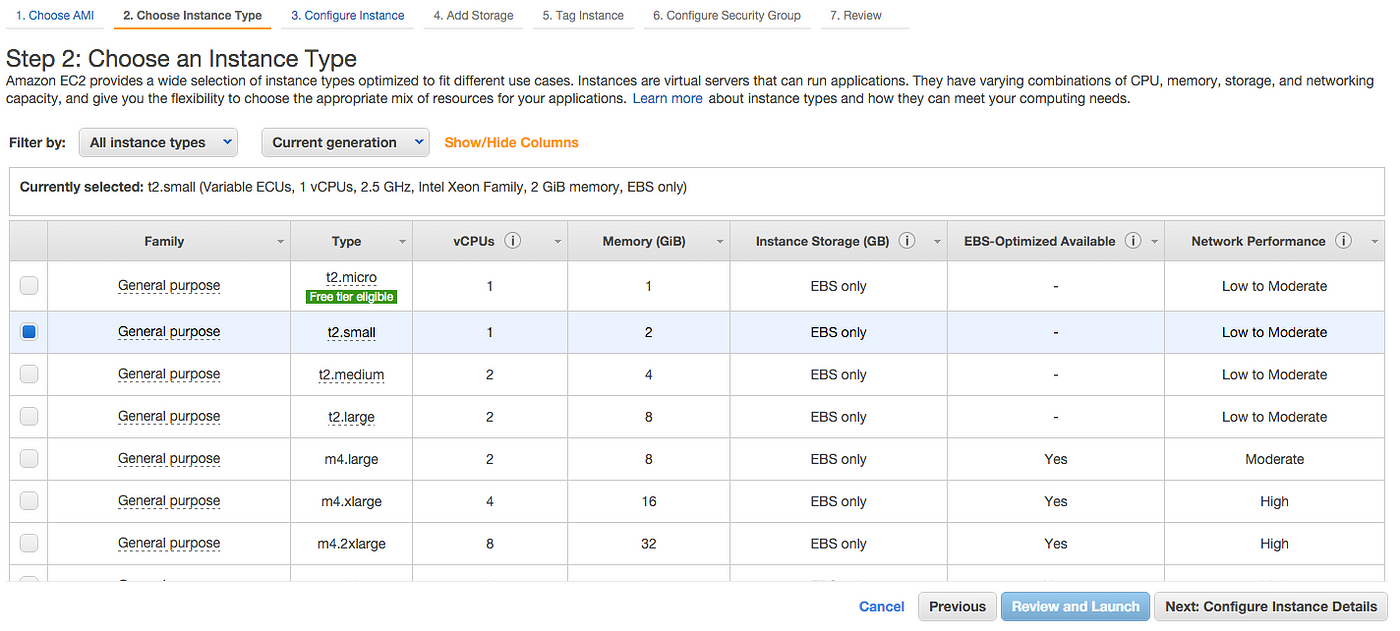Screen dimensions: 1400x631
Task: Select the t2.medium instance checkbox
Action: tap(29, 374)
